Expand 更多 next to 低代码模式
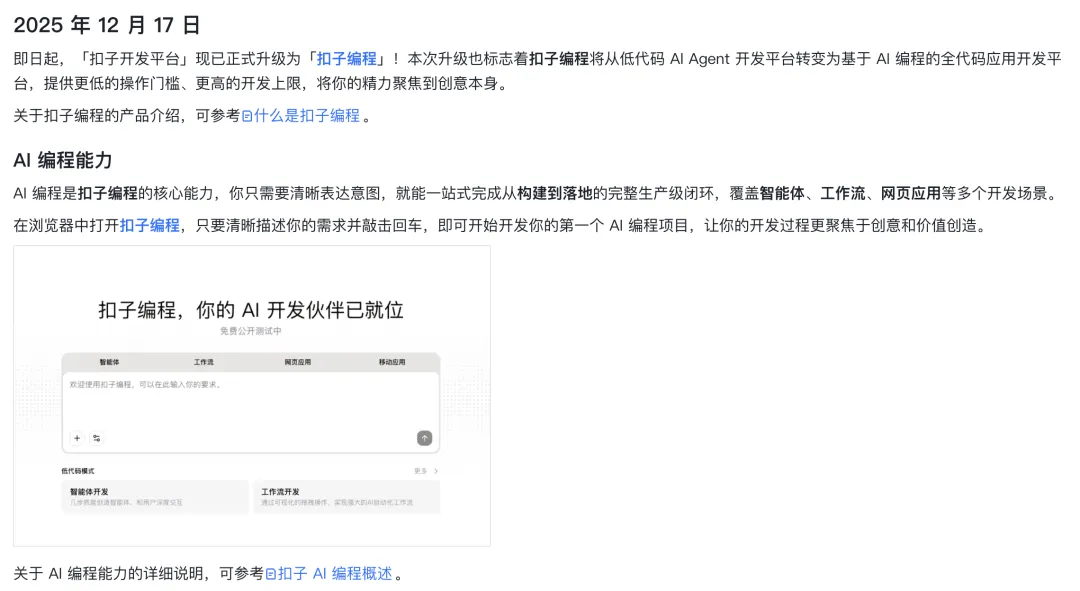The width and height of the screenshot is (1080, 591). coord(426,471)
